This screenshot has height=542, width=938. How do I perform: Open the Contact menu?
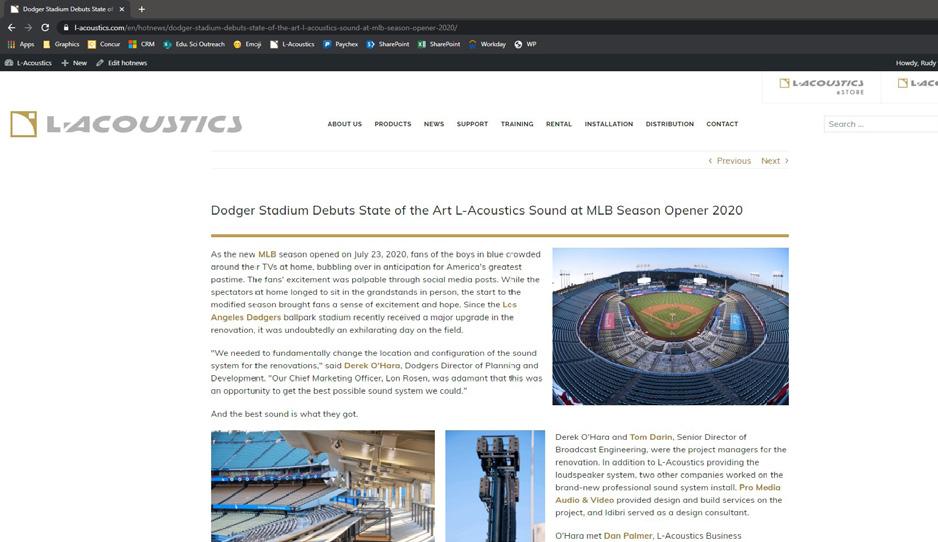click(722, 124)
